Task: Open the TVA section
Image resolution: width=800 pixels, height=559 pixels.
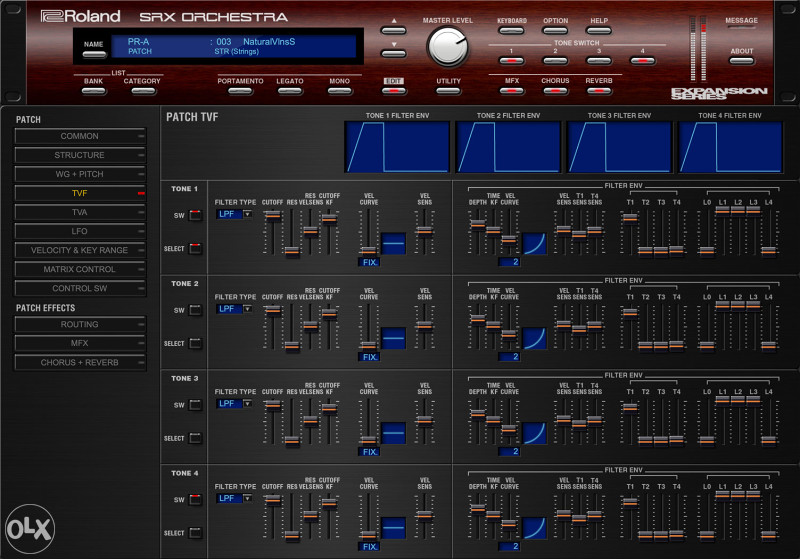Action: (x=80, y=212)
